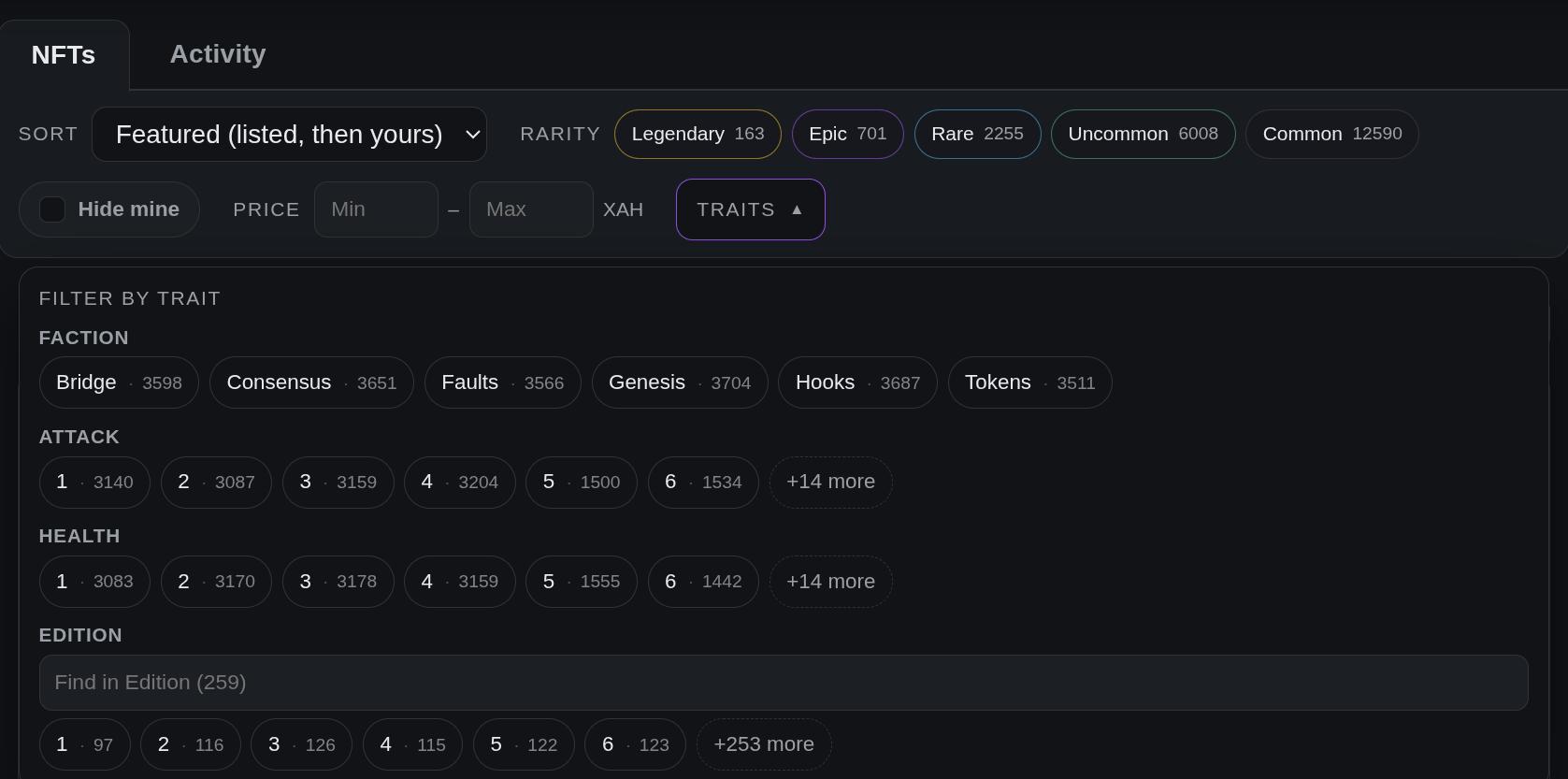Select the Hooks faction filter

point(857,382)
